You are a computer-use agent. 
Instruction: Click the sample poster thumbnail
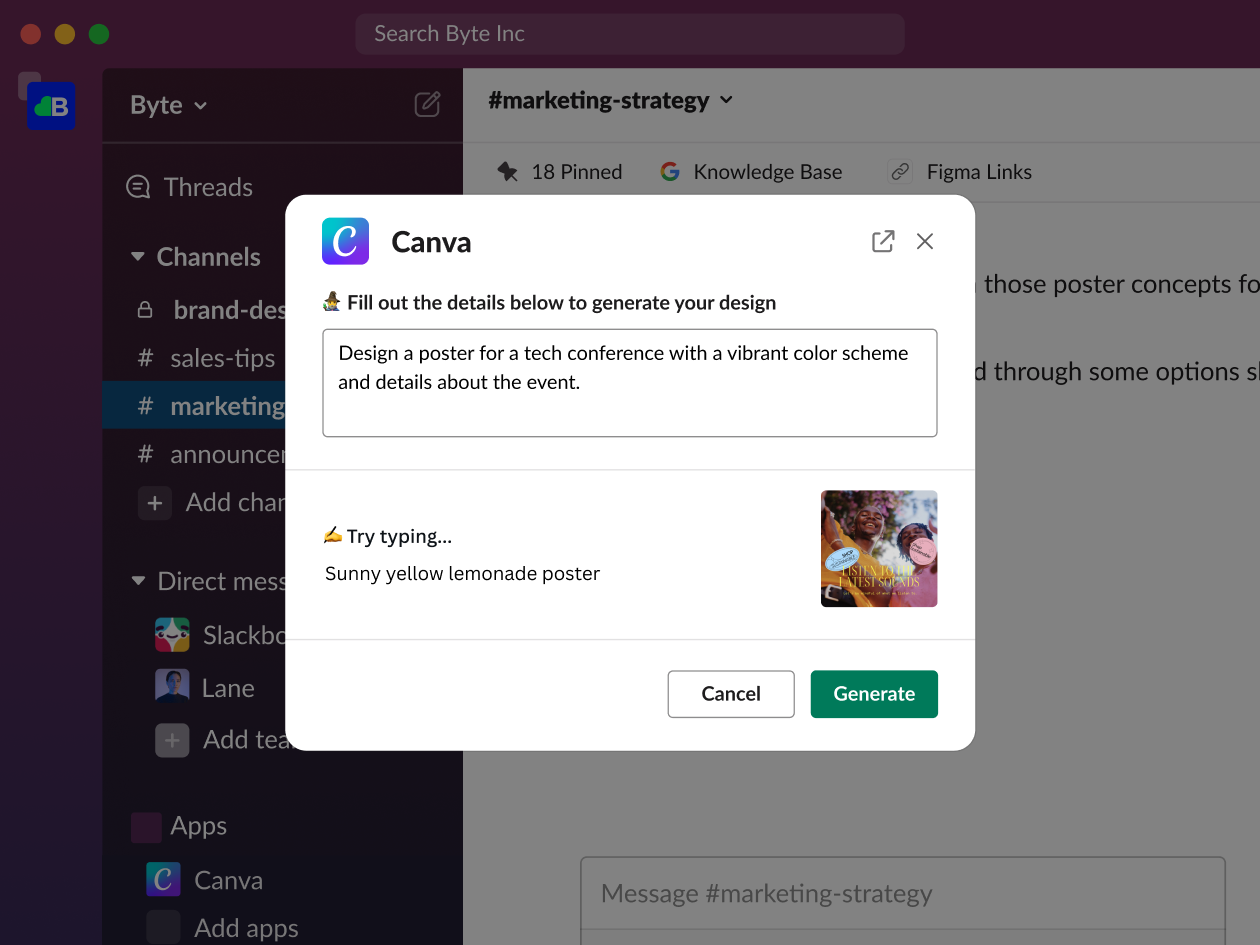click(x=879, y=549)
